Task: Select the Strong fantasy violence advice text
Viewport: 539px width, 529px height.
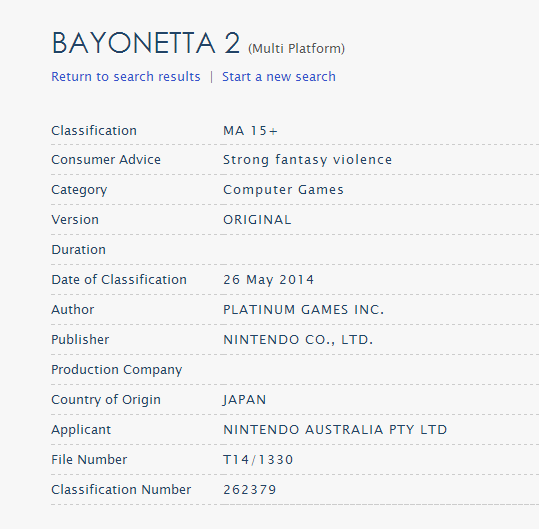Action: click(x=307, y=160)
